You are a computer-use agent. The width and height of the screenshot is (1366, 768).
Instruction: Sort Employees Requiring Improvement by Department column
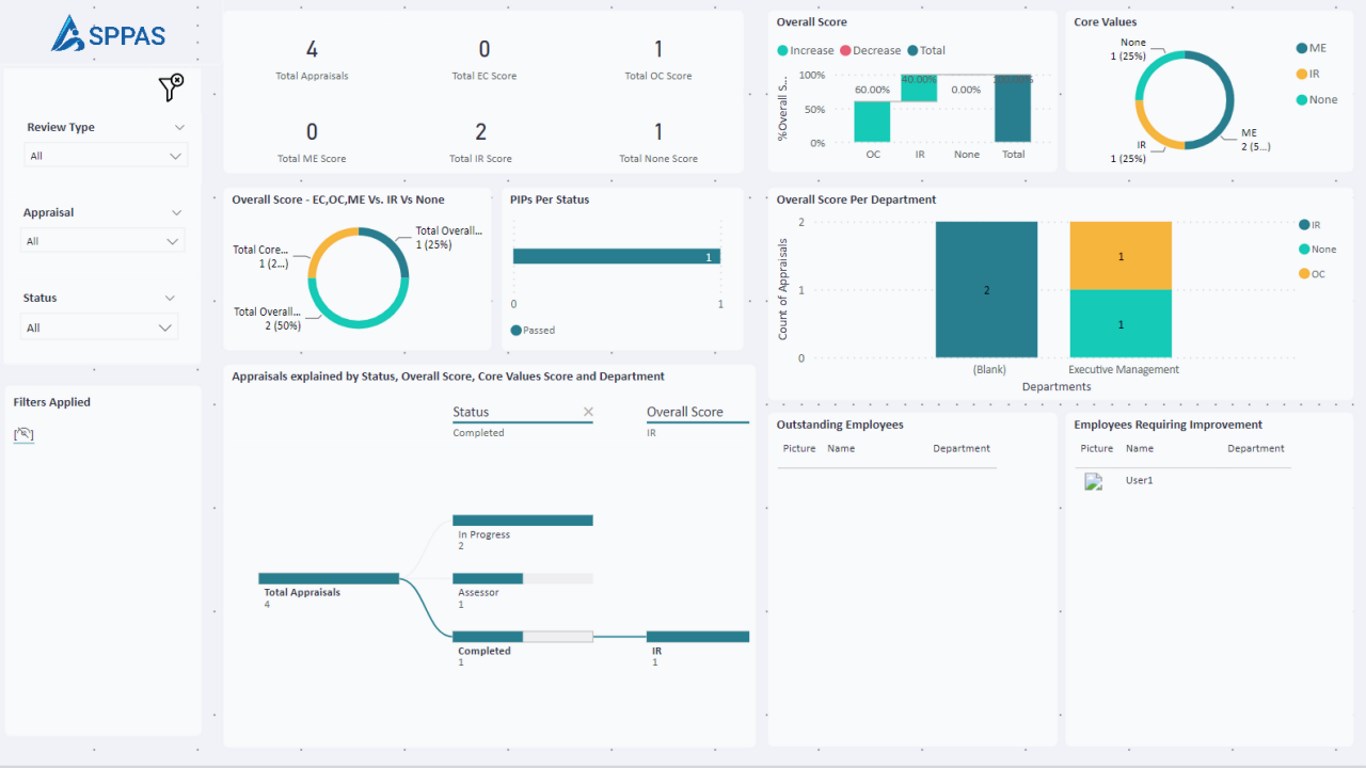pos(1256,449)
